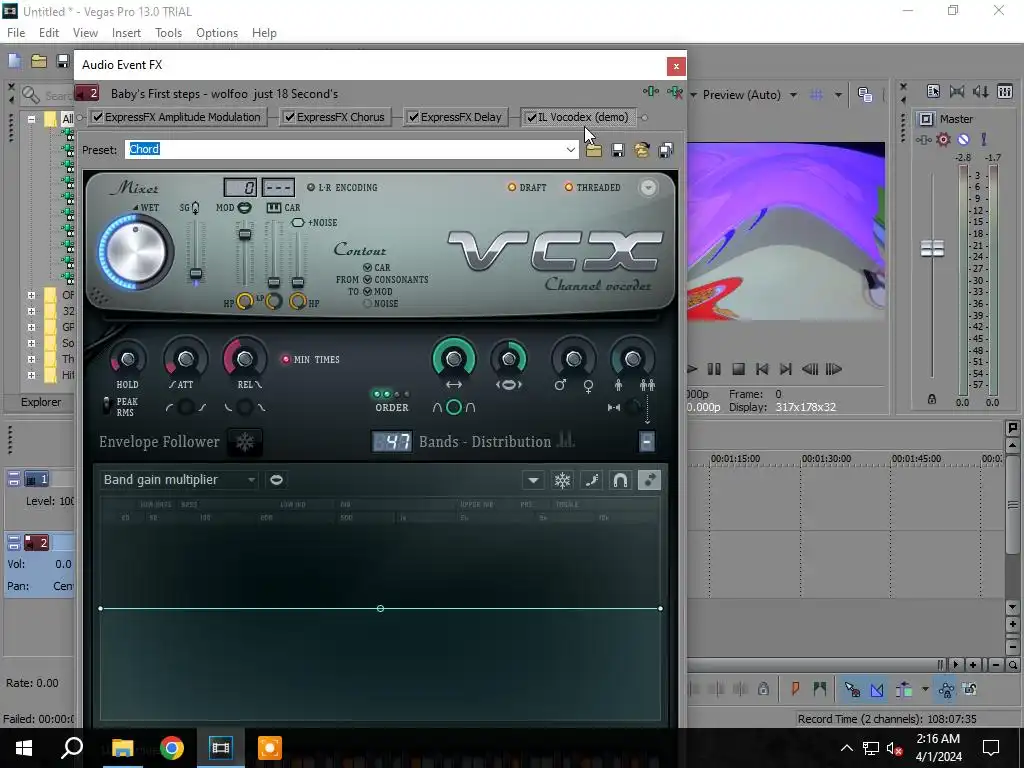Viewport: 1024px width, 768px height.
Task: Open File Explorer from the taskbar
Action: 122,748
